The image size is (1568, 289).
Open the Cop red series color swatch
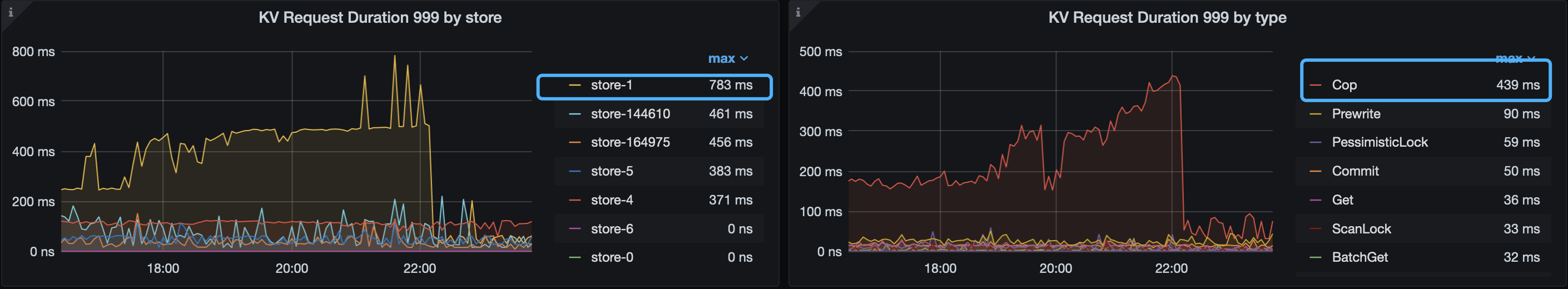coord(1315,86)
